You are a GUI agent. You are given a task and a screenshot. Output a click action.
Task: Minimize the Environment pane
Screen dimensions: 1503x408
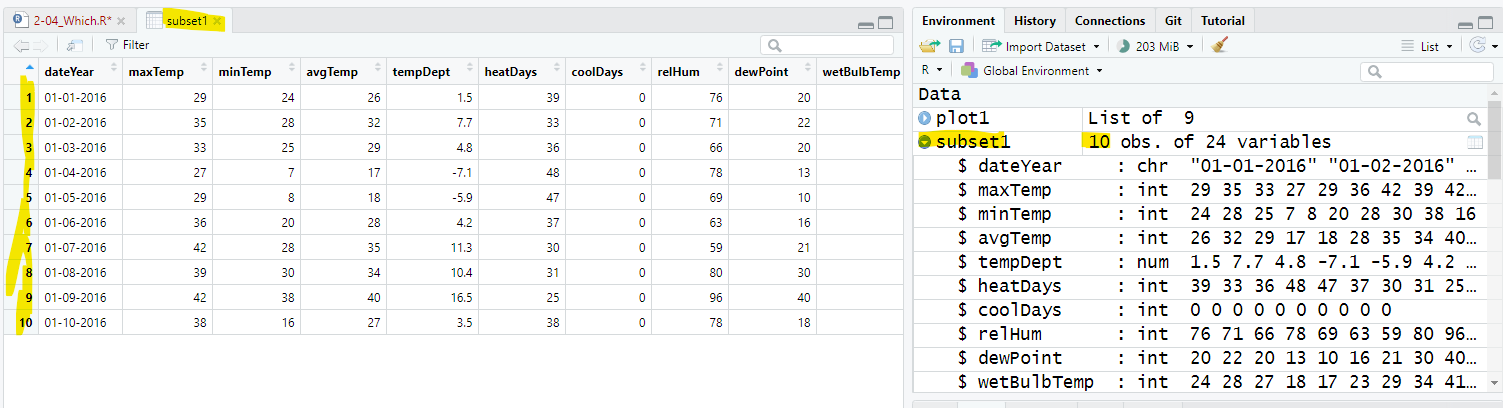(1466, 23)
